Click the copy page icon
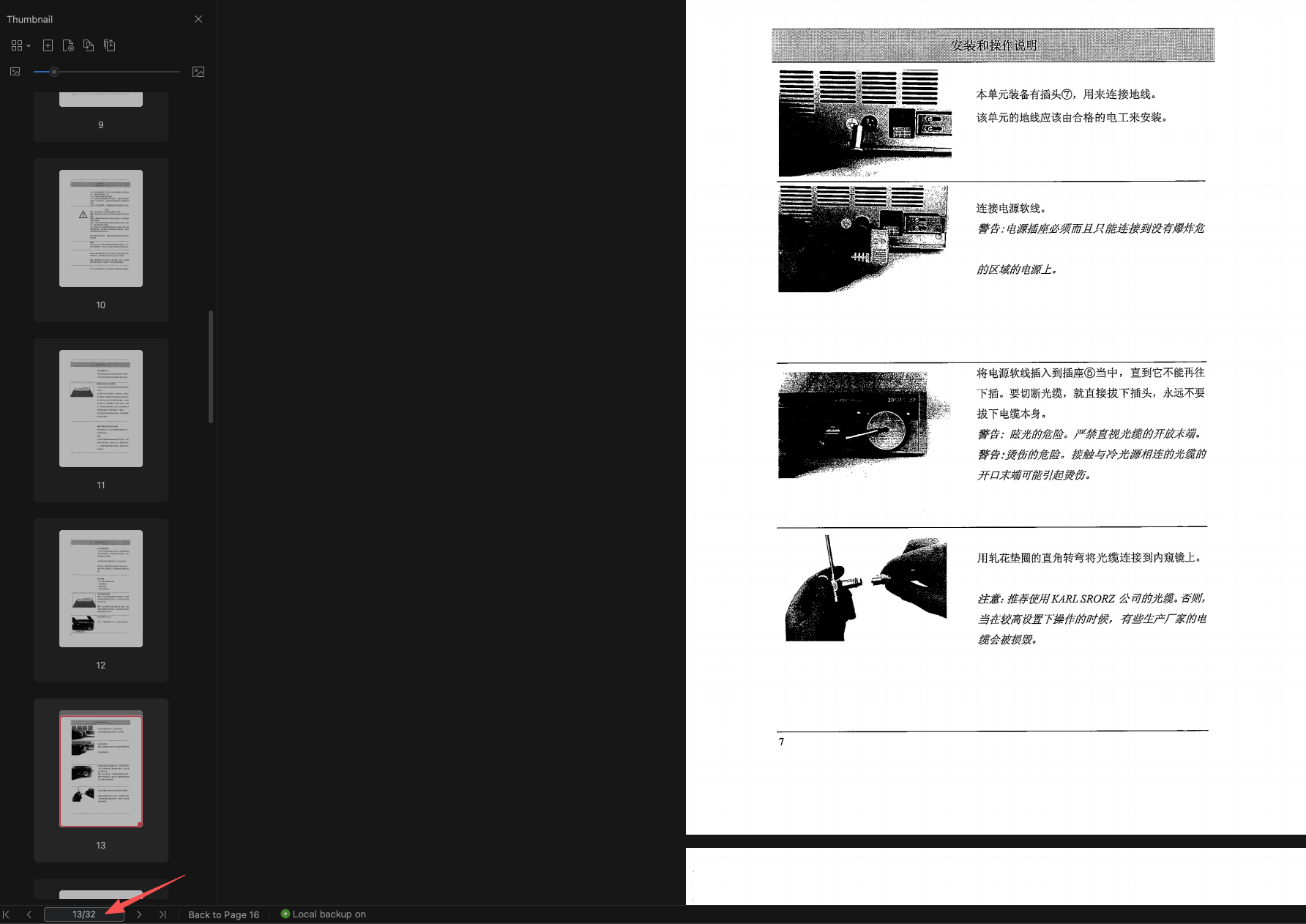The height and width of the screenshot is (924, 1306). [x=89, y=45]
